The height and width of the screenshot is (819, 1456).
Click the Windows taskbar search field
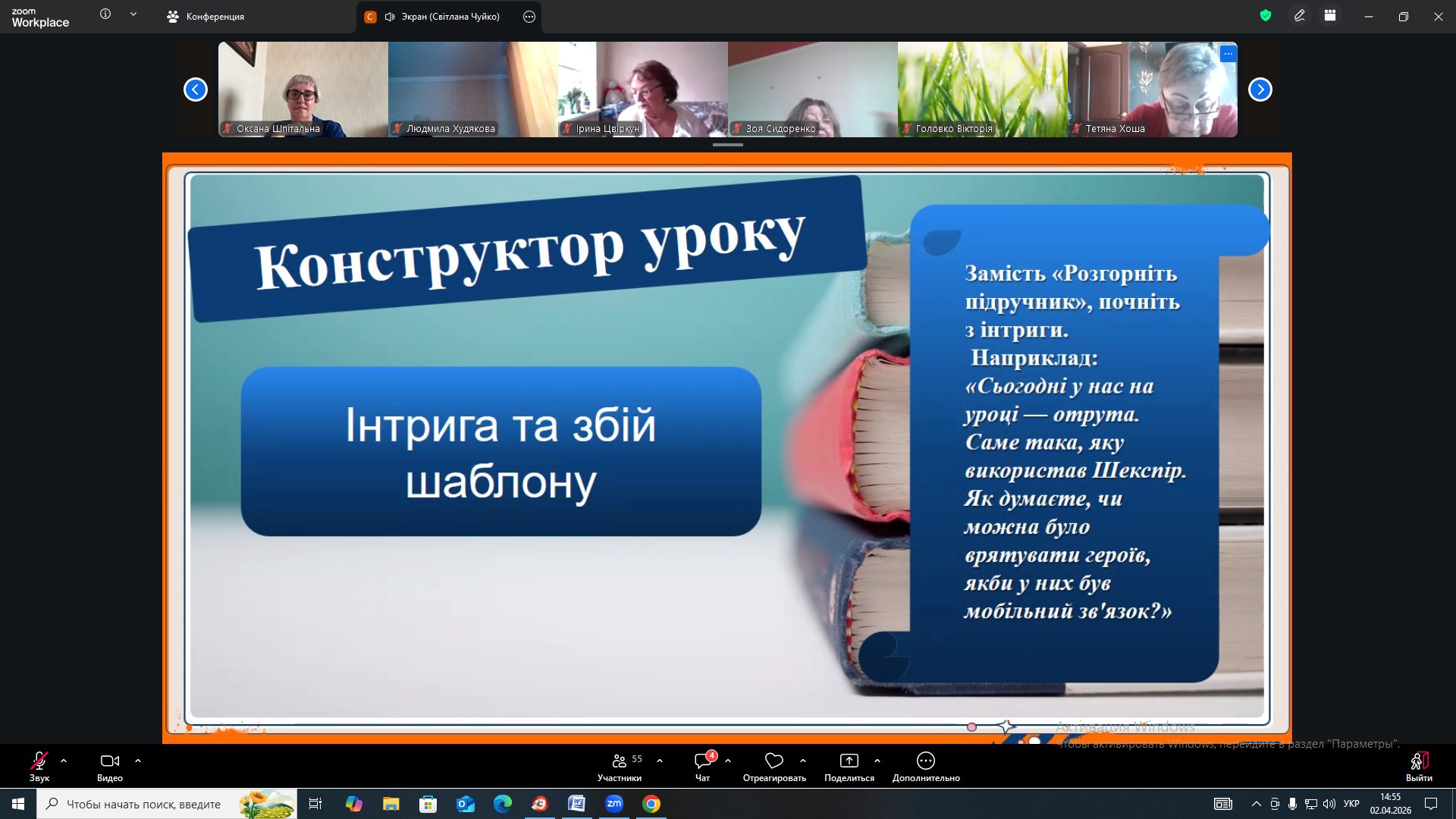tap(144, 804)
